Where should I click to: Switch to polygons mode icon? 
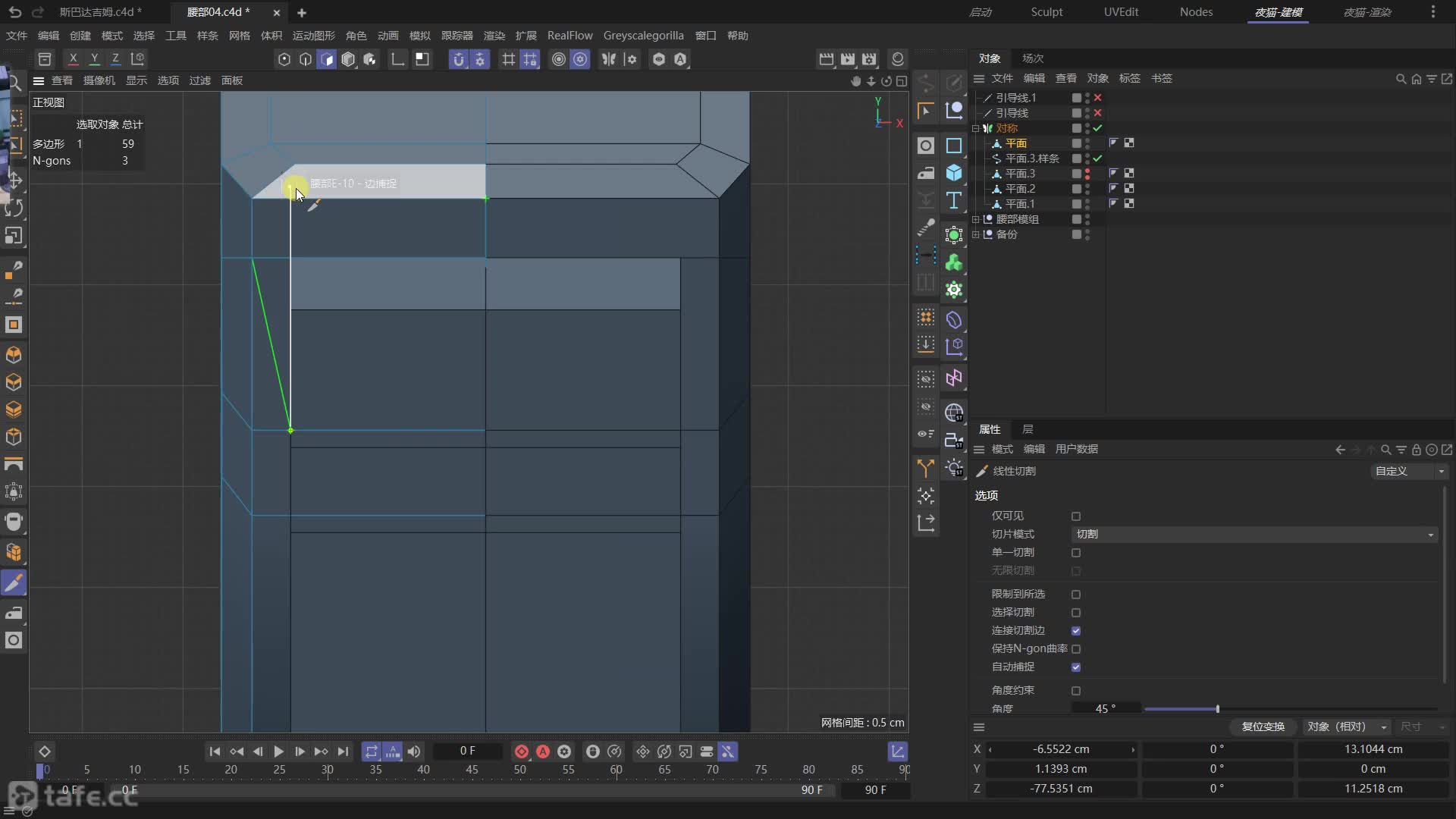click(x=327, y=59)
